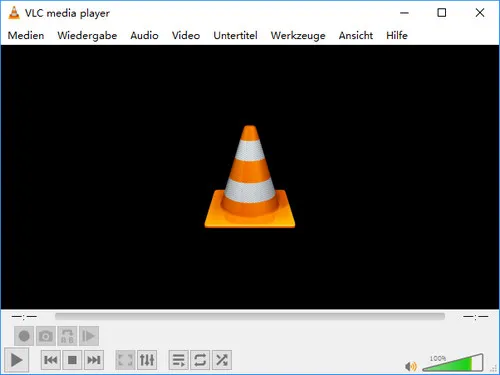The width and height of the screenshot is (500, 375).
Task: Click the Play button
Action: 16,360
